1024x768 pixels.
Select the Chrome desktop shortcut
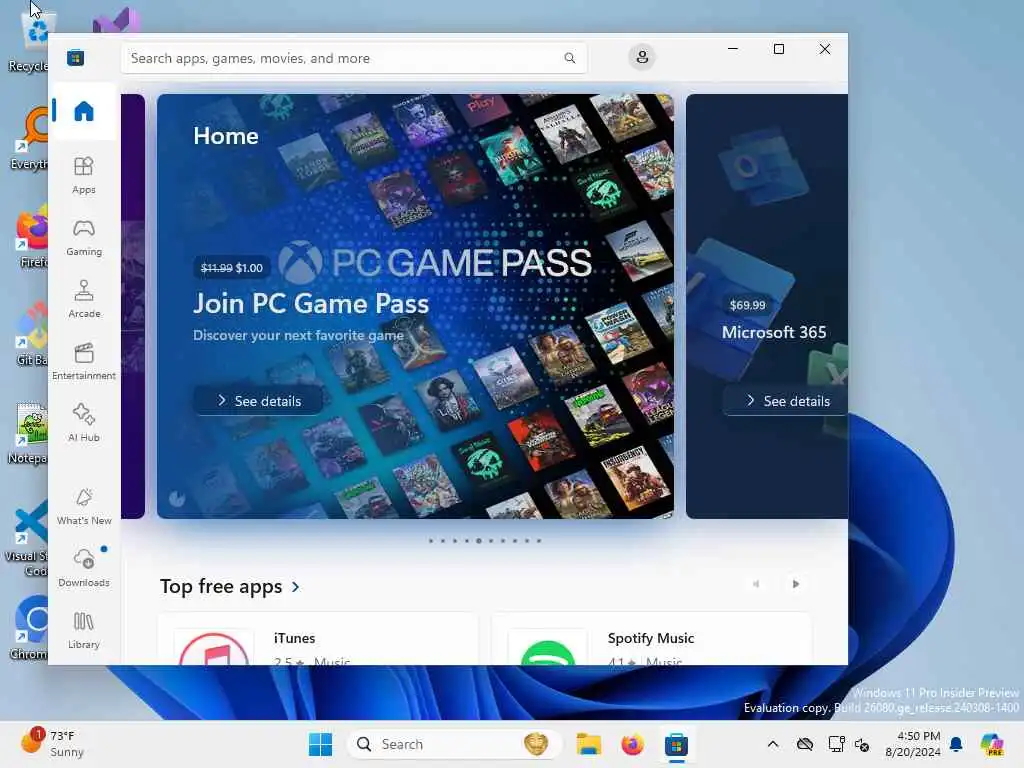pyautogui.click(x=29, y=628)
